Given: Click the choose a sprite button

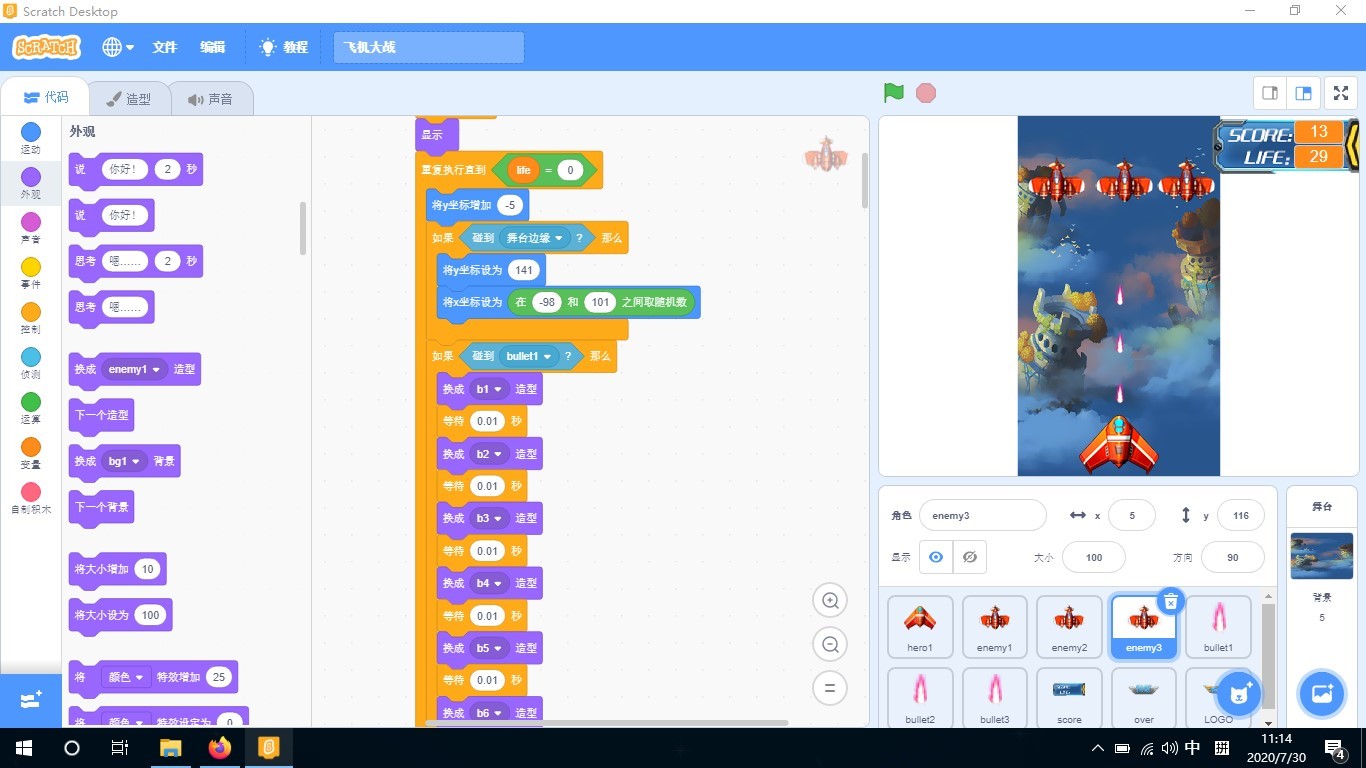Looking at the screenshot, I should point(1239,694).
